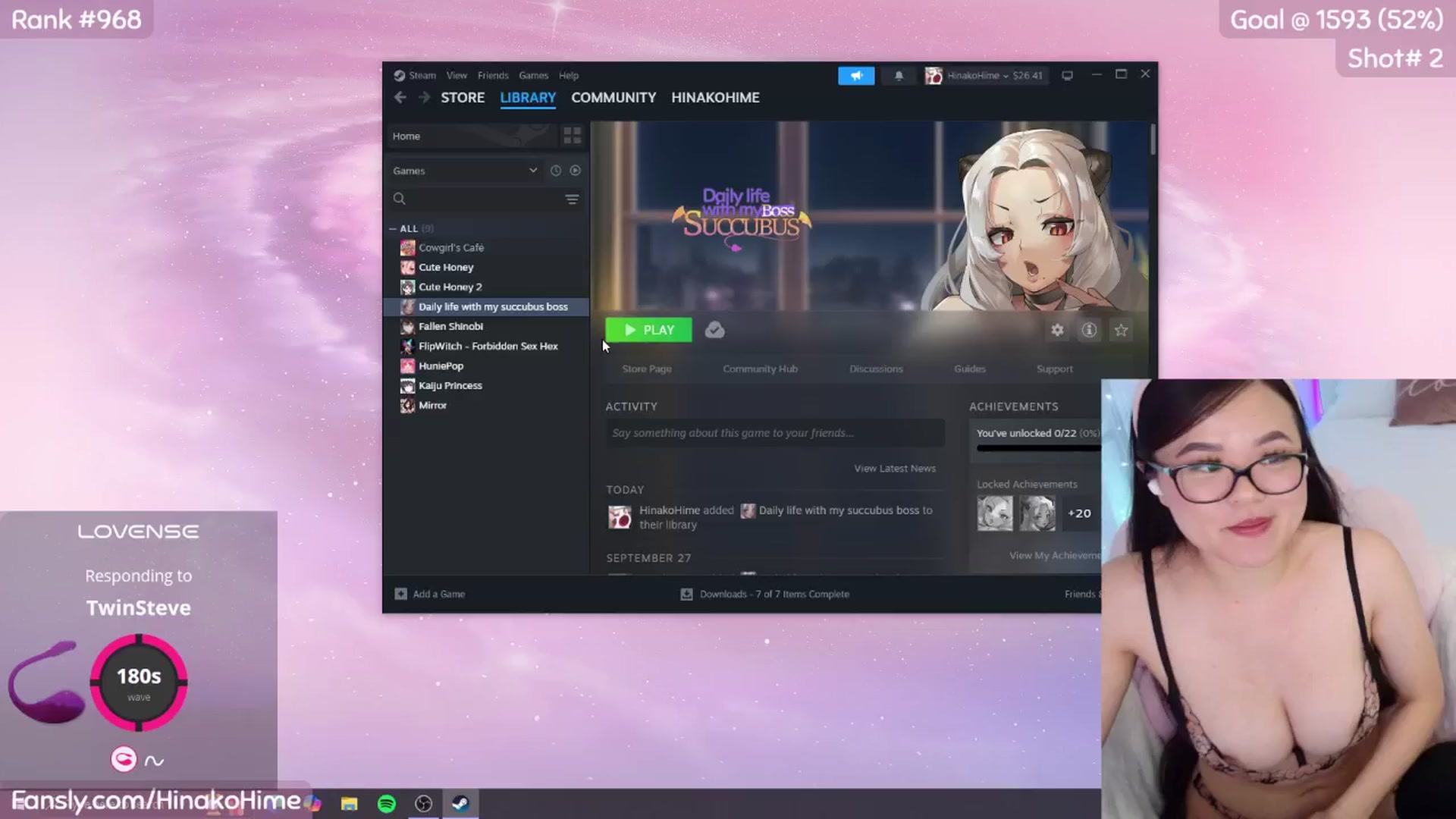Open game settings gear icon

(1057, 330)
